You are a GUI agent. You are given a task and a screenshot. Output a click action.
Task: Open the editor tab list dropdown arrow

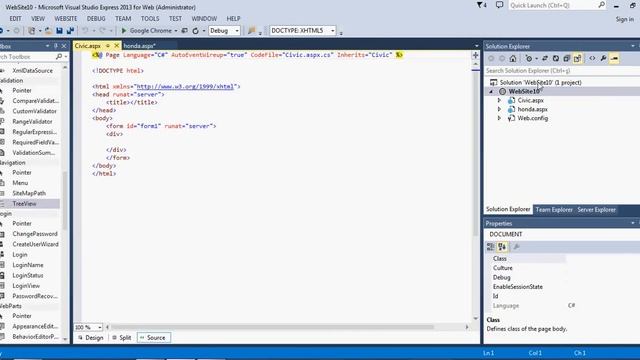476,46
